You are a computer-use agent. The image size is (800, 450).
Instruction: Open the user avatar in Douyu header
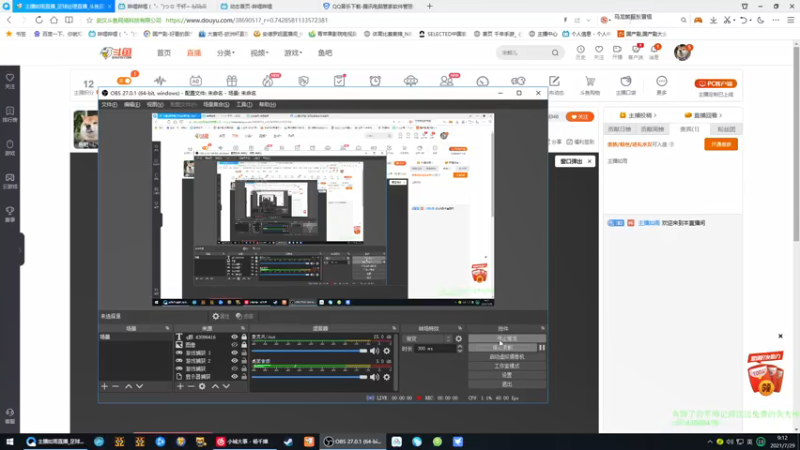(682, 52)
